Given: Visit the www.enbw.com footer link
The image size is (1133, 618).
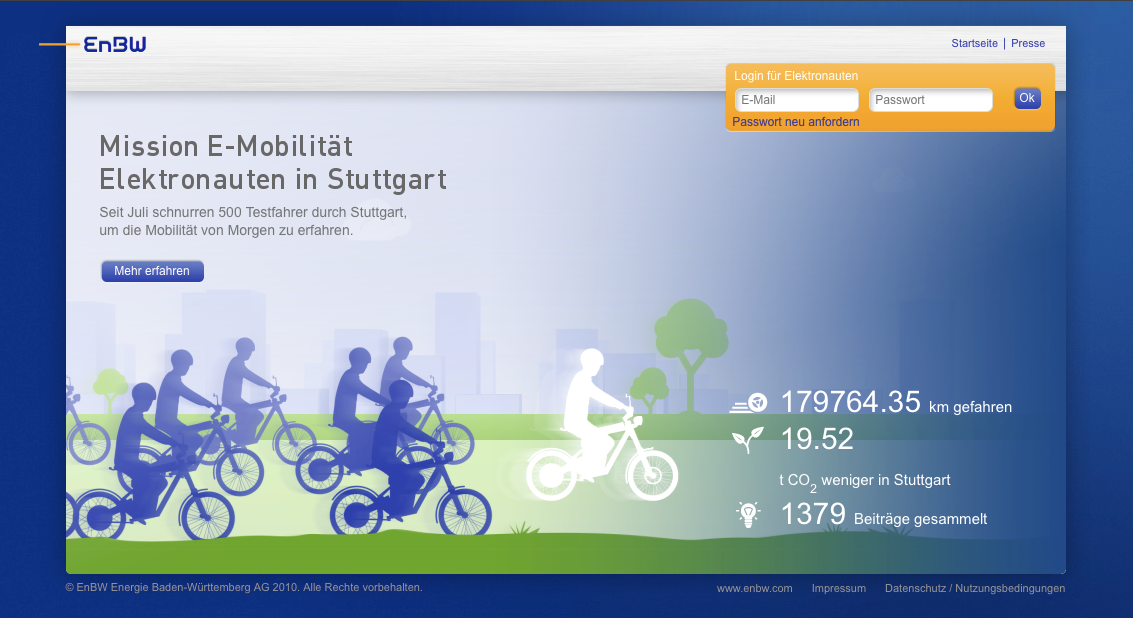Looking at the screenshot, I should coord(754,588).
